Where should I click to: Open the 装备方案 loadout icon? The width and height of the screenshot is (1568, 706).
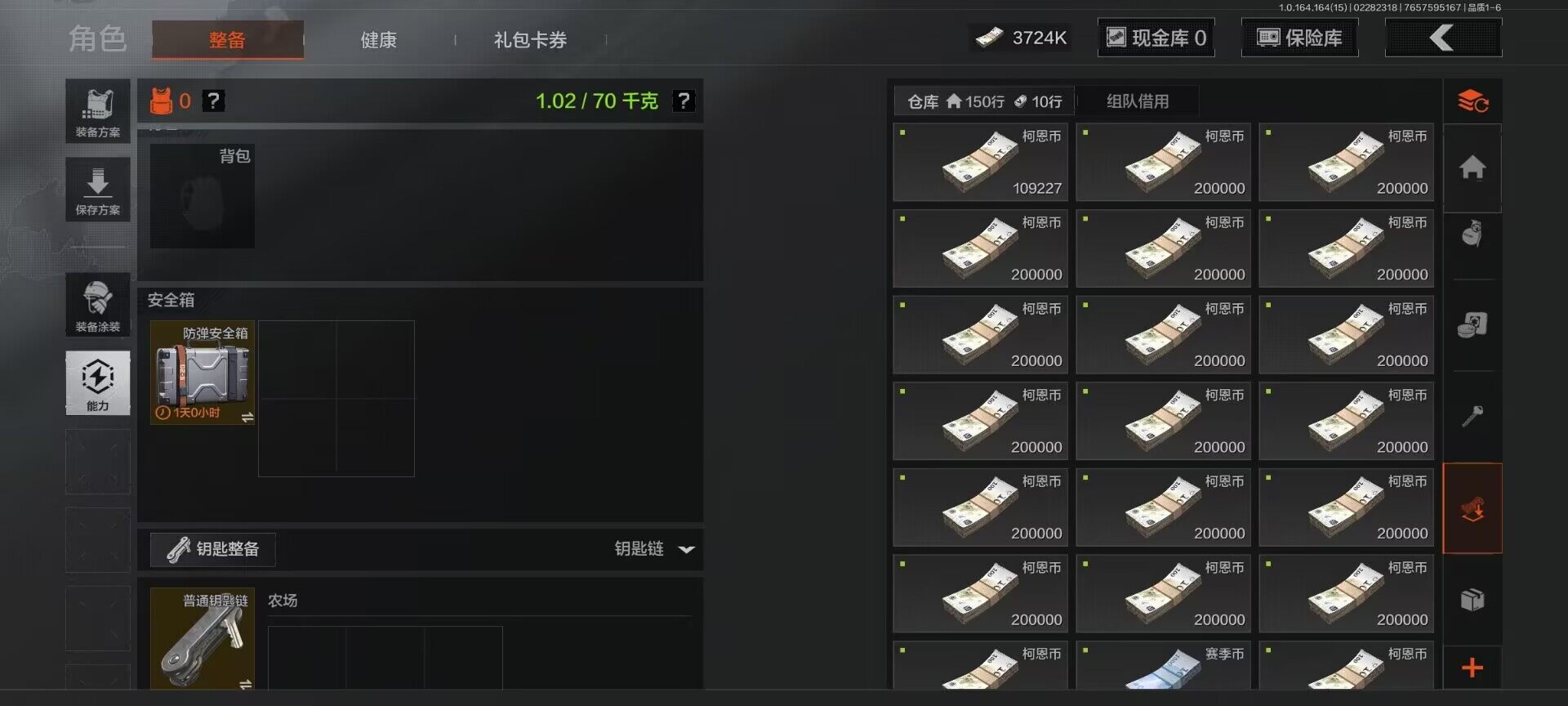[98, 110]
